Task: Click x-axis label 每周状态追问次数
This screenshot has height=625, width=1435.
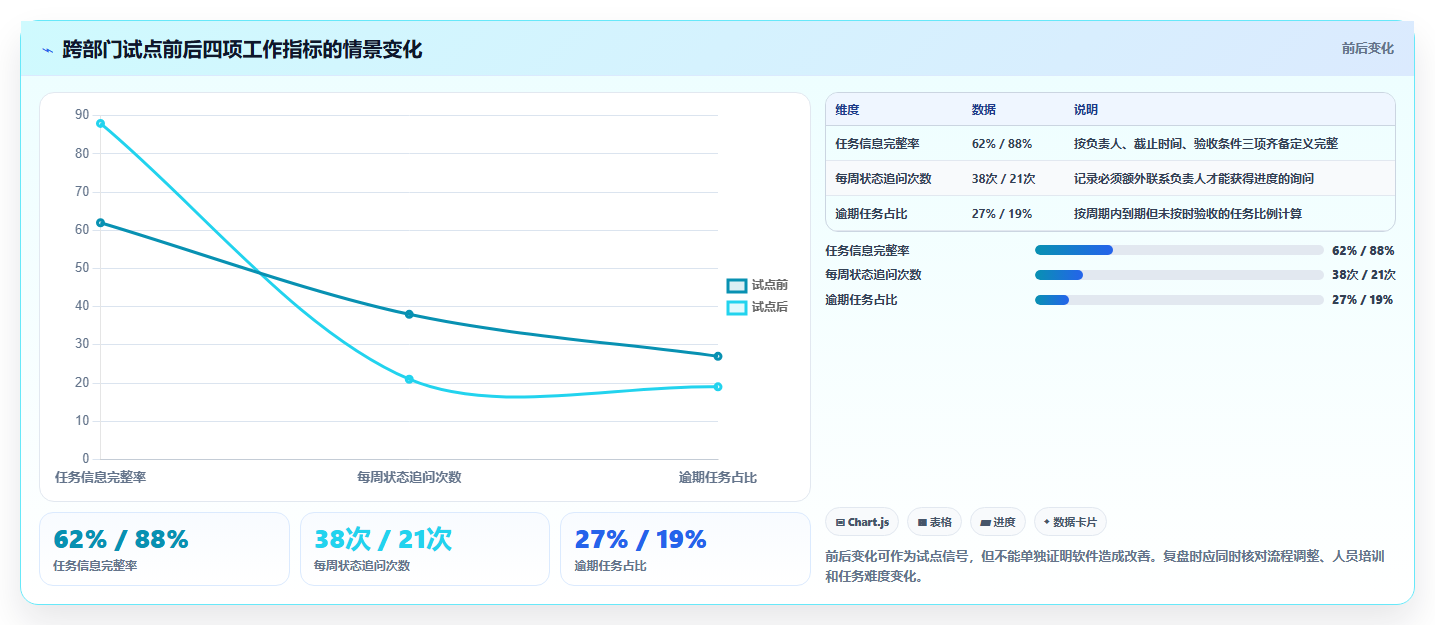Action: tap(409, 477)
